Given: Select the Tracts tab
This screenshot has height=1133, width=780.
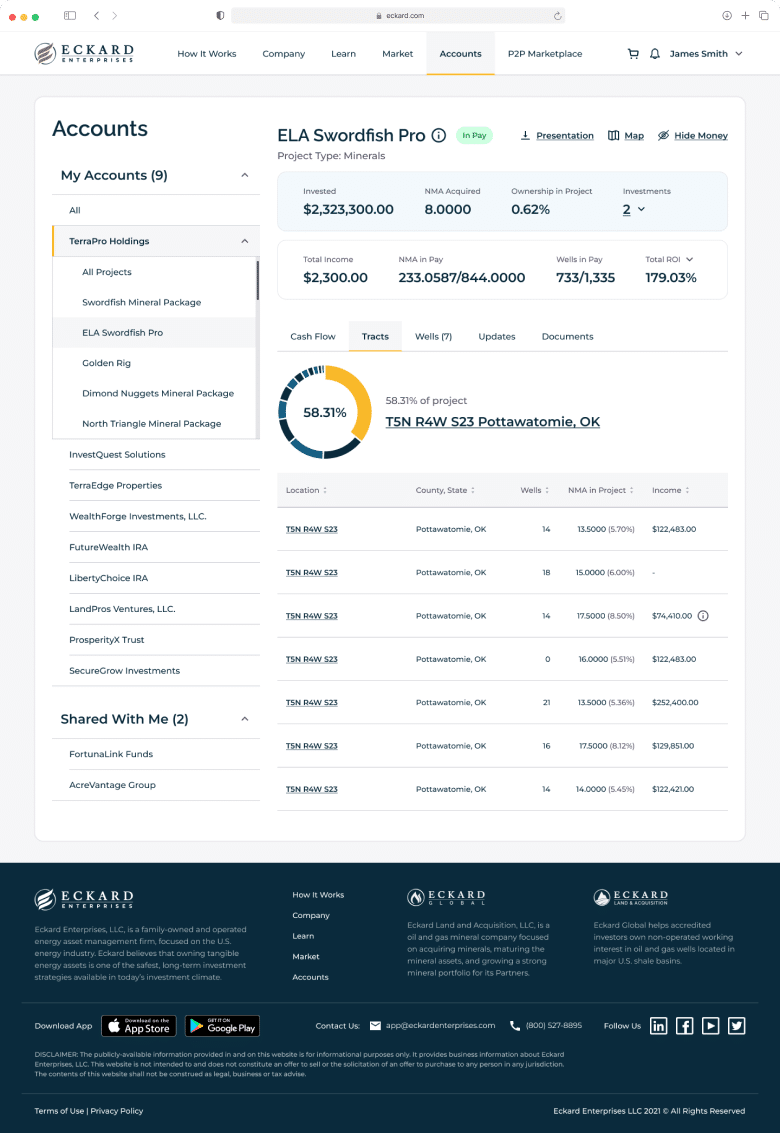Looking at the screenshot, I should 375,337.
